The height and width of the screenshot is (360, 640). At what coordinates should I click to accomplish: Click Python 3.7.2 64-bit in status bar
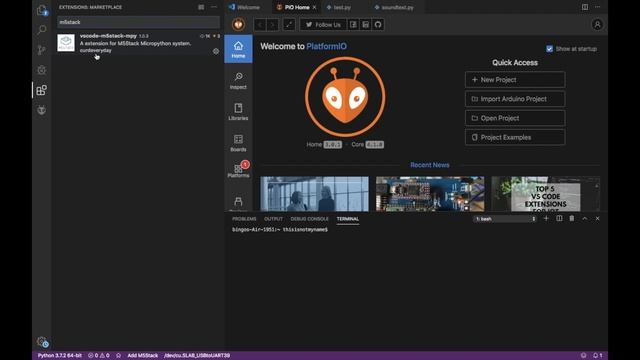(60, 356)
